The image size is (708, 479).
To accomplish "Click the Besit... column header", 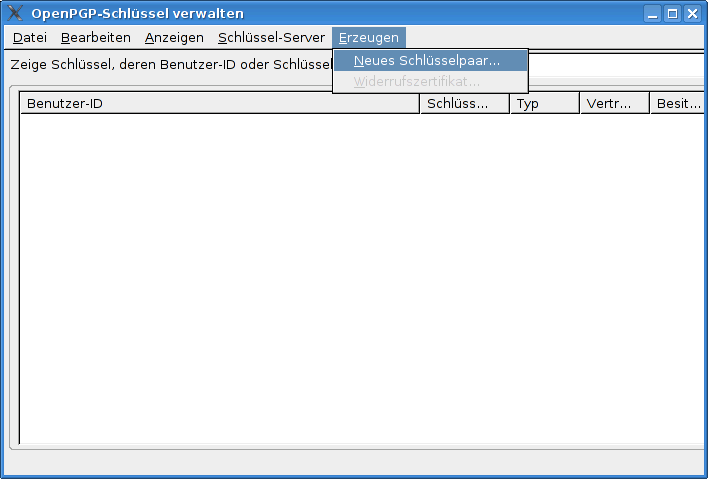I will 678,104.
